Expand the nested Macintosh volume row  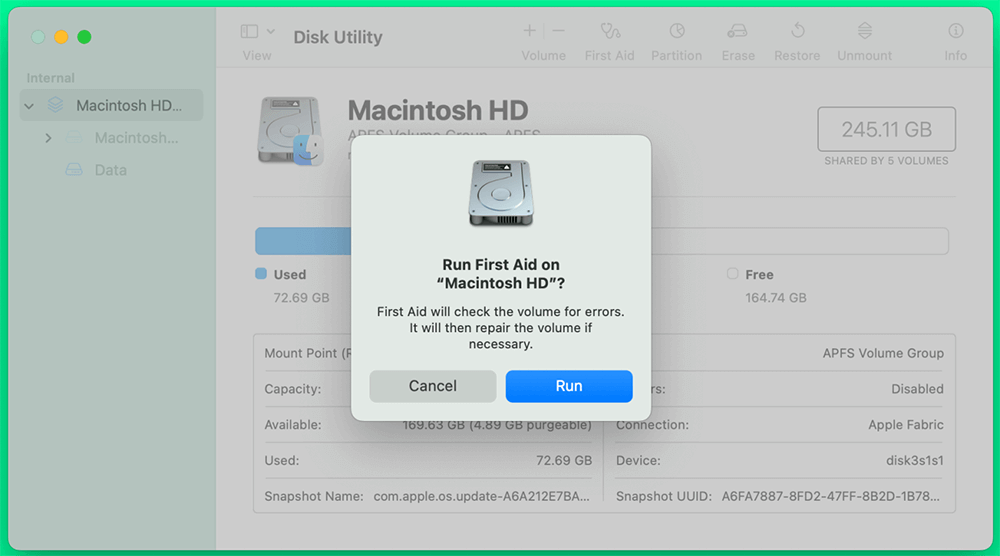click(x=48, y=138)
